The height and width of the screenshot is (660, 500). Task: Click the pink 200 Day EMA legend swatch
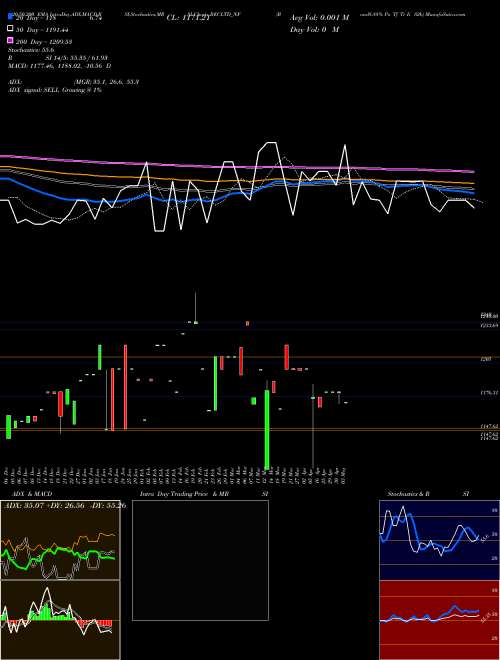[11, 41]
